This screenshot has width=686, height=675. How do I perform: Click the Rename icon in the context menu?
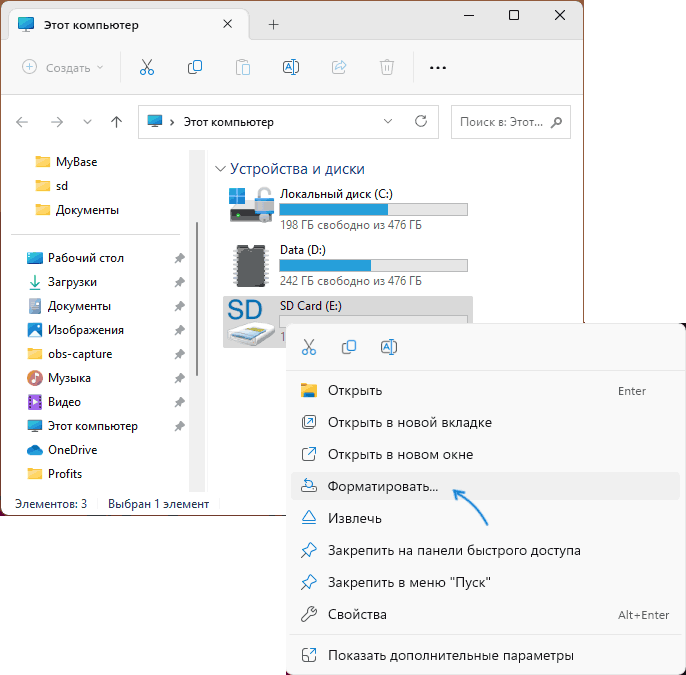tap(389, 347)
